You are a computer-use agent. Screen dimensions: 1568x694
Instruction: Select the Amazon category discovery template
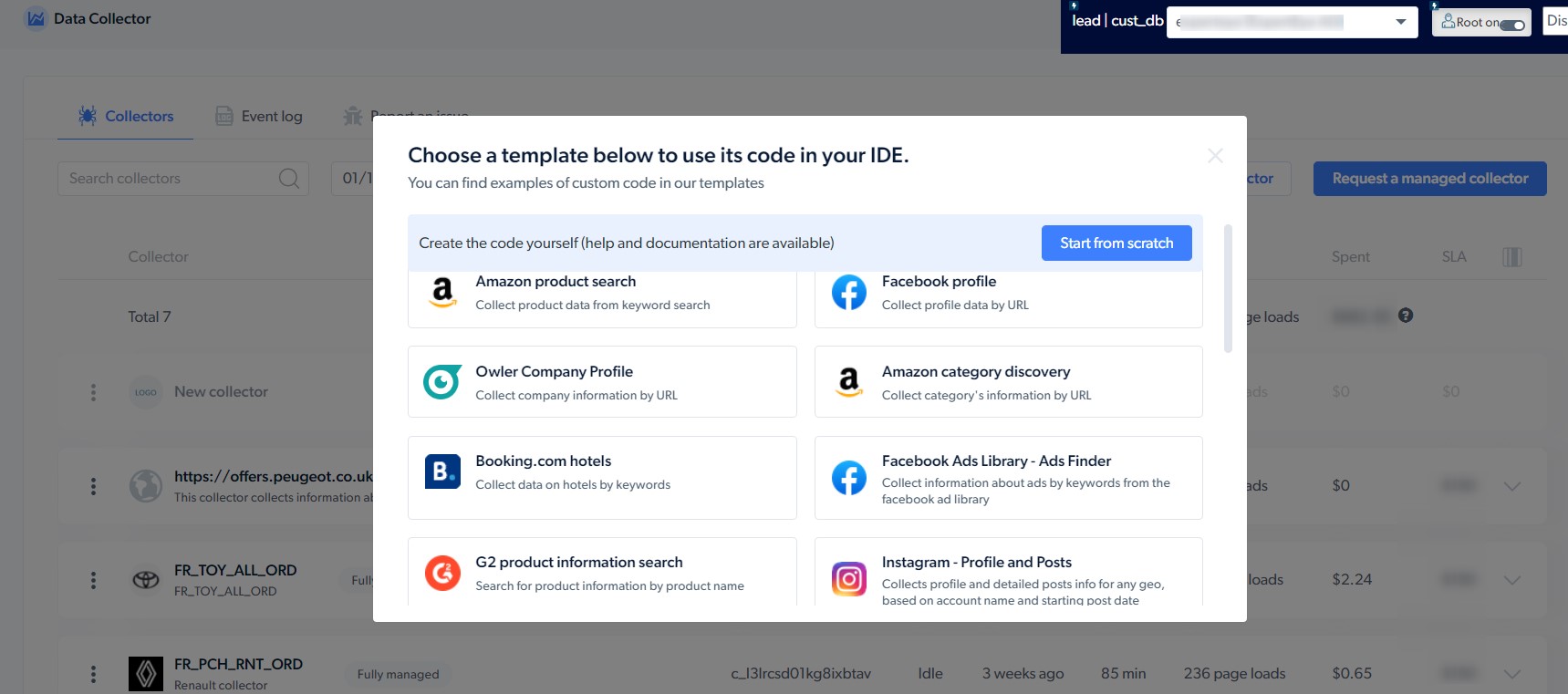coord(1009,382)
